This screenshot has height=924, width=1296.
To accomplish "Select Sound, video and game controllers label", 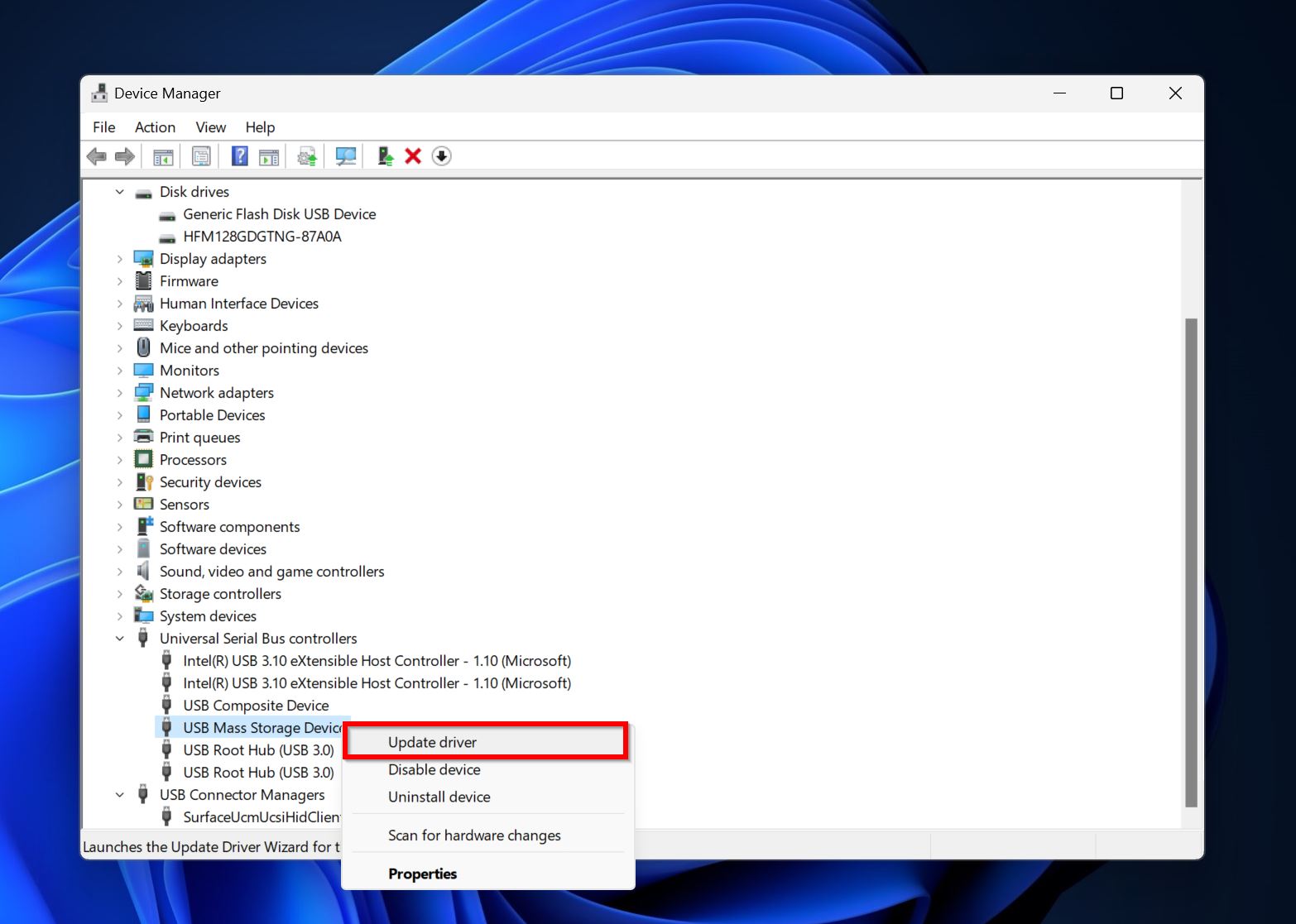I will [x=271, y=572].
